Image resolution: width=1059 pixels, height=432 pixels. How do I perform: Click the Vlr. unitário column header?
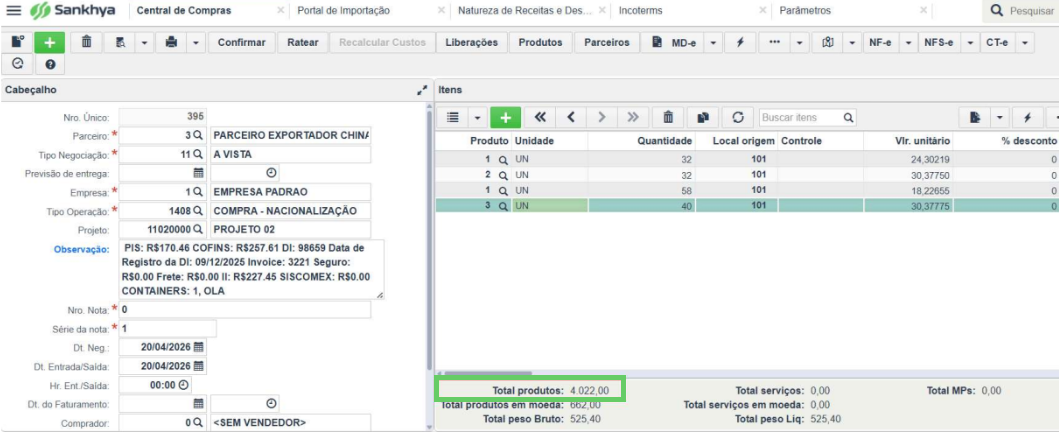point(908,141)
